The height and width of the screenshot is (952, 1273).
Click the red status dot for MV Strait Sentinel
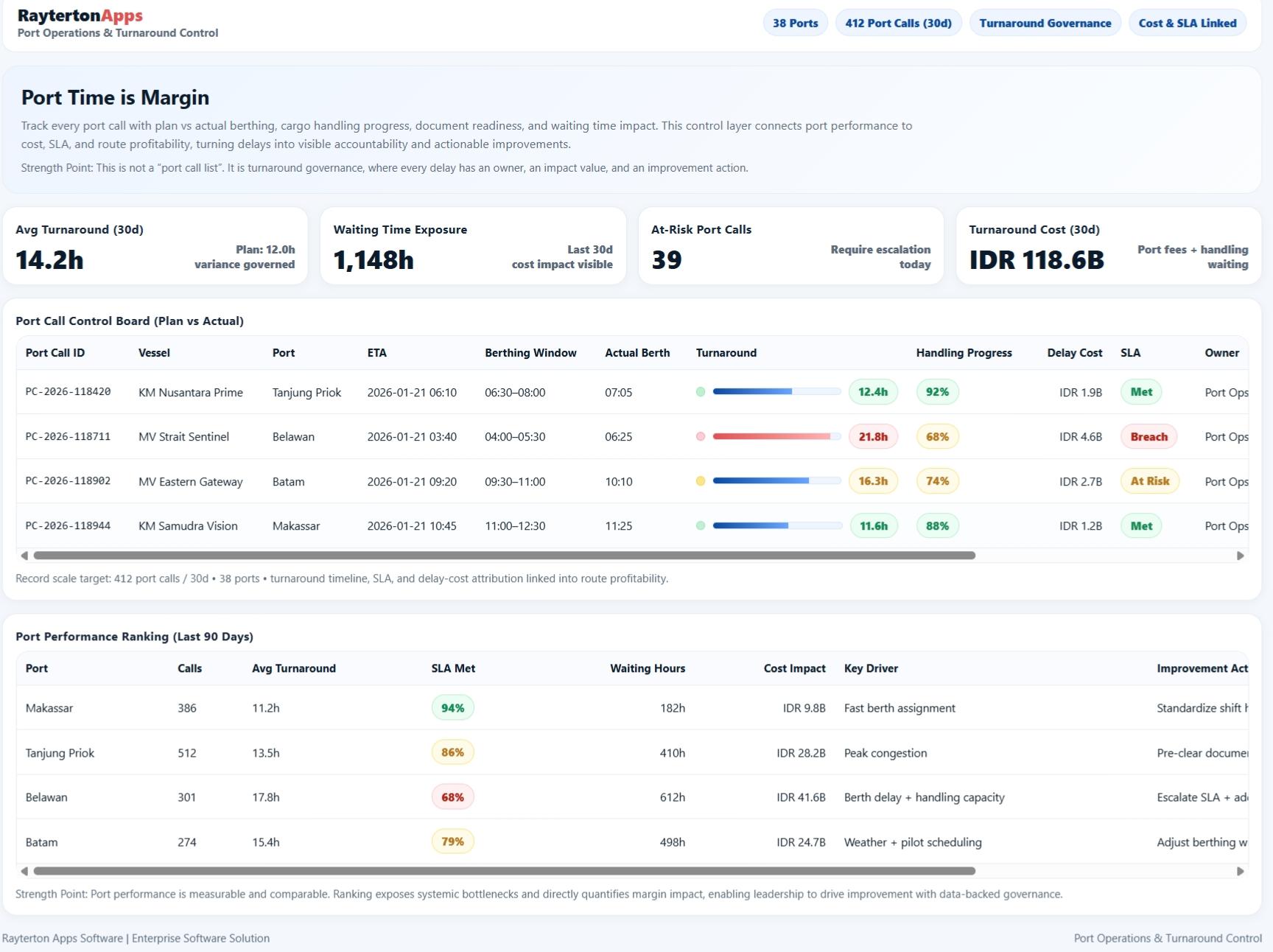[701, 436]
